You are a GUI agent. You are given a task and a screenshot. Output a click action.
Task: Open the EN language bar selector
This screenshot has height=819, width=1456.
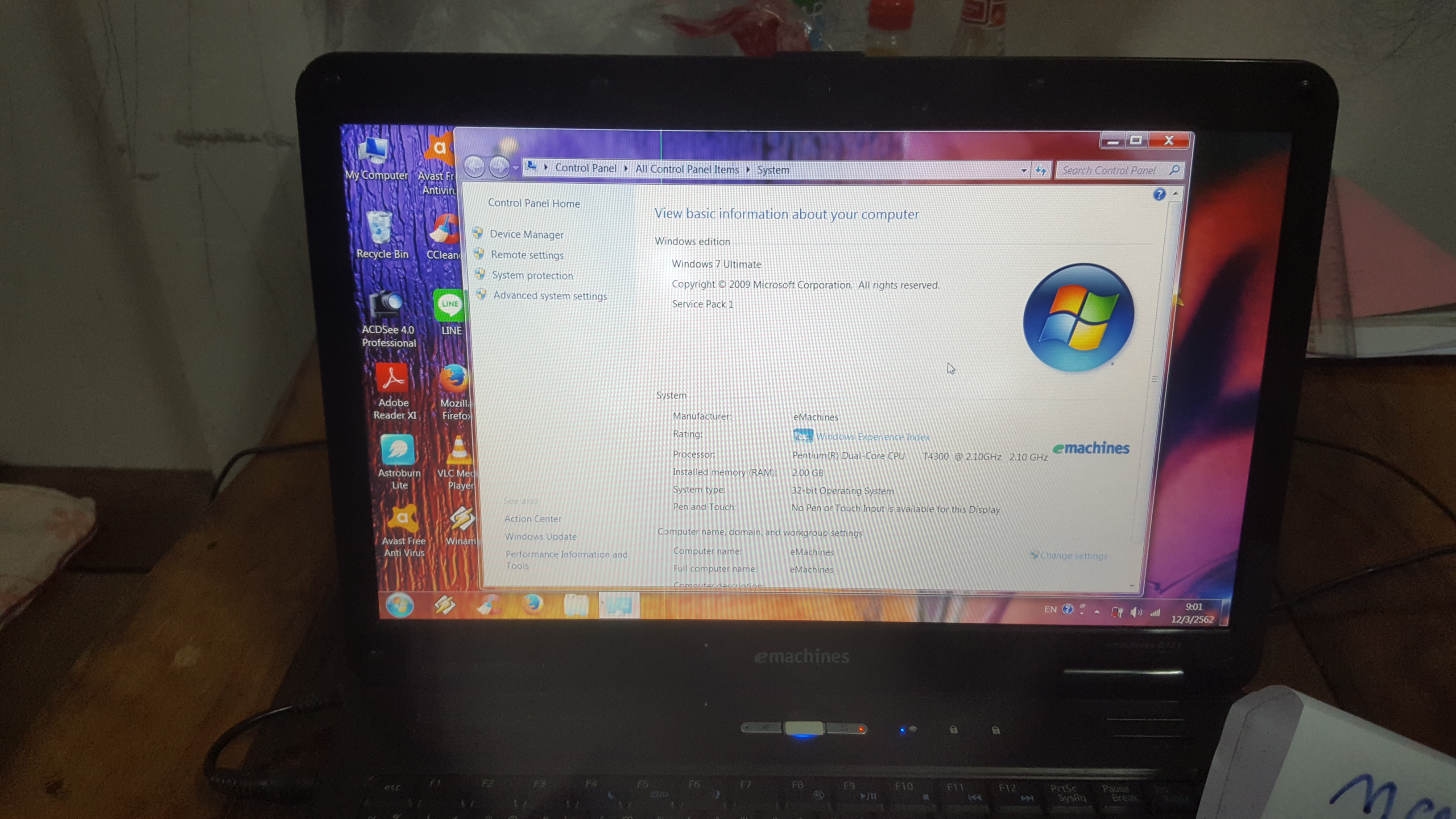click(x=1050, y=609)
